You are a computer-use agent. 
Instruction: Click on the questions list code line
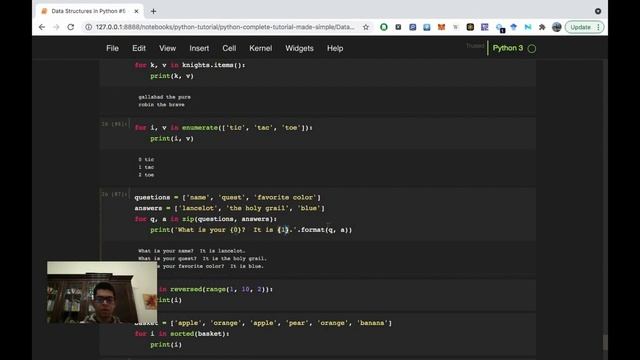pyautogui.click(x=227, y=197)
